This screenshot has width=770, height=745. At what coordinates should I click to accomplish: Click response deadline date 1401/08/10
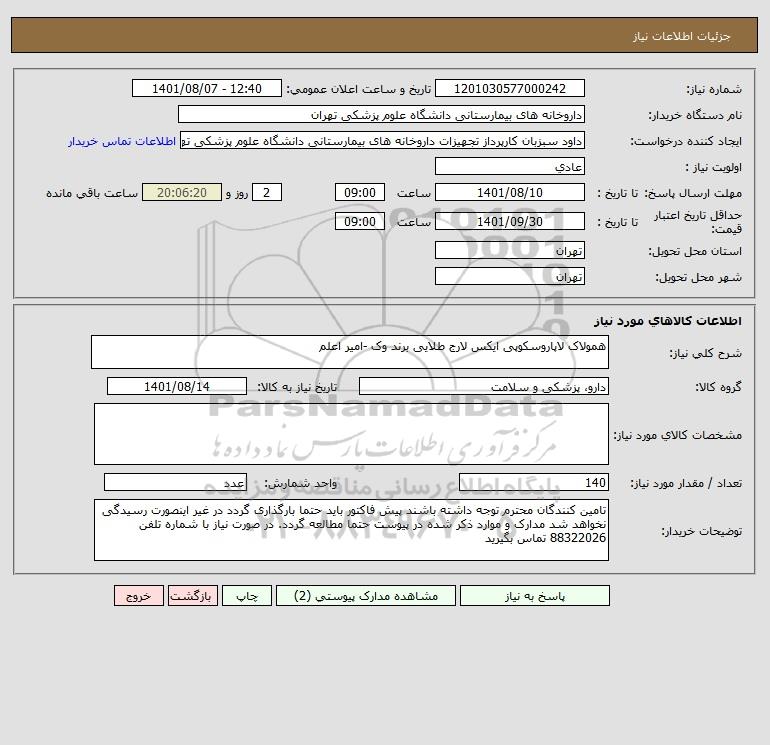pos(510,193)
